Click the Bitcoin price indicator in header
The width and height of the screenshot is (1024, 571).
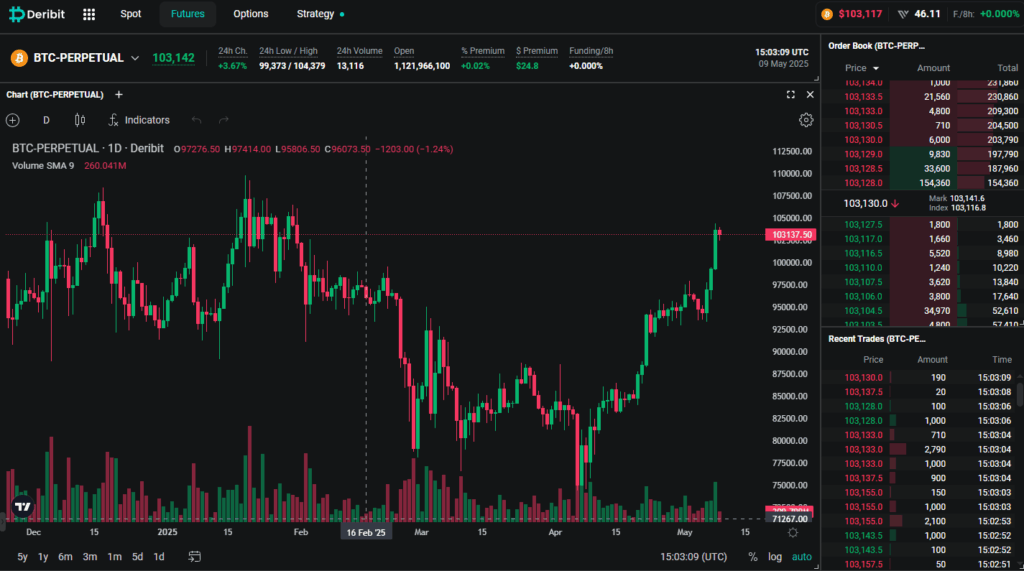[x=852, y=14]
